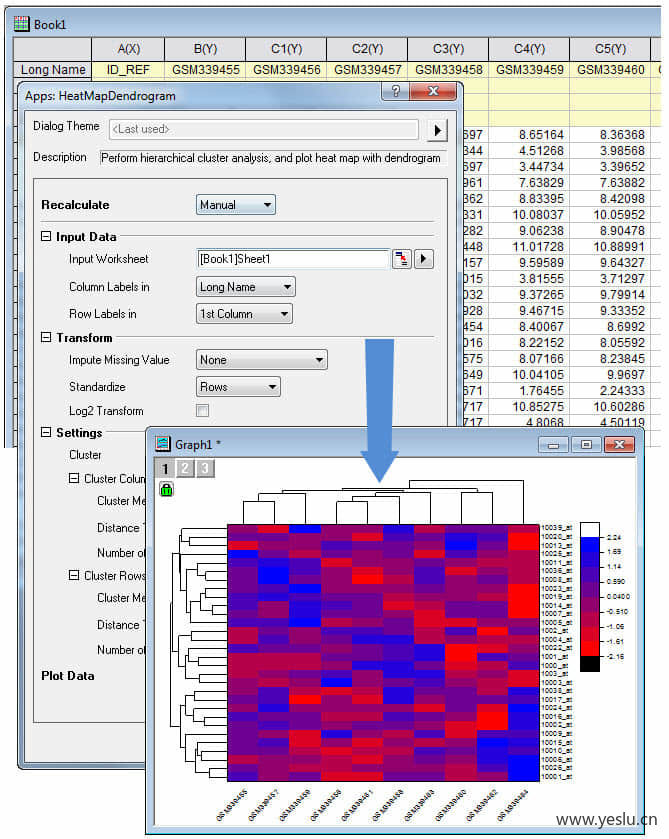Screen dimensions: 669x839
Task: Select column header C2(Y) in Book1
Action: point(367,49)
